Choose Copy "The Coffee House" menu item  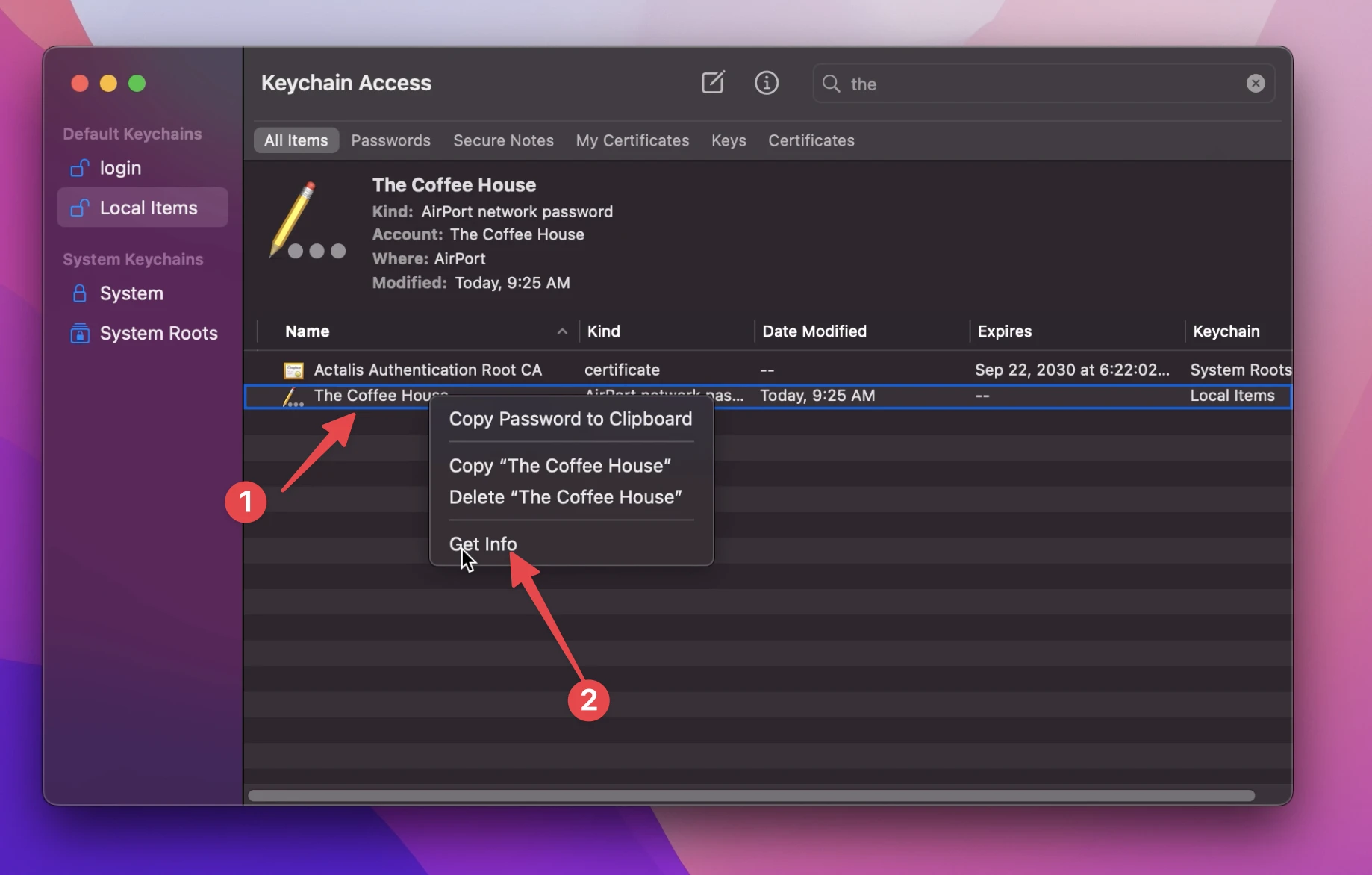(x=560, y=466)
